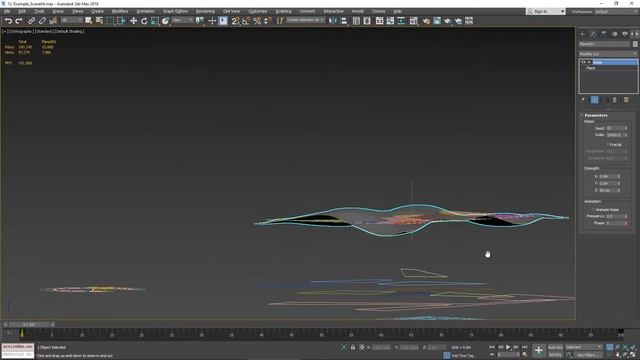Open the Layer Explorer icon
The image size is (640, 360).
pyautogui.click(x=367, y=21)
